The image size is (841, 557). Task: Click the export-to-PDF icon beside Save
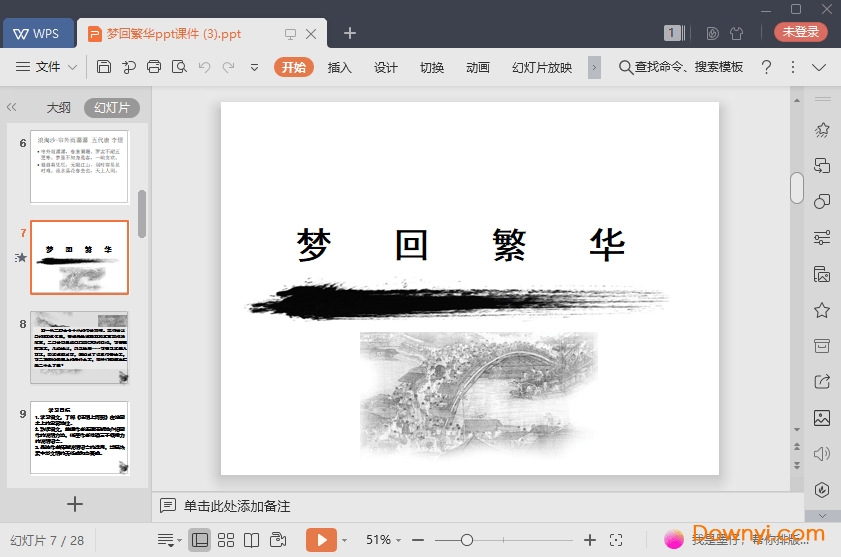129,67
